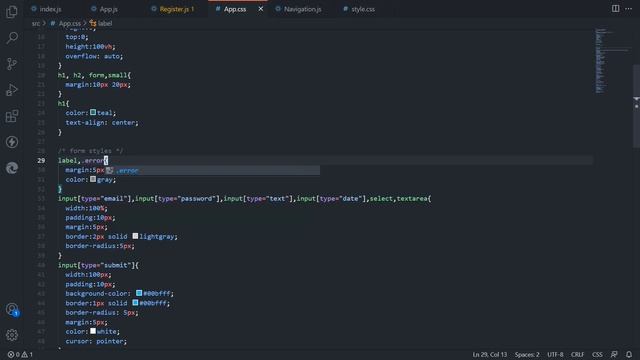This screenshot has height=360, width=640.
Task: Open background-color #00bfff swatch picker
Action: (139, 293)
